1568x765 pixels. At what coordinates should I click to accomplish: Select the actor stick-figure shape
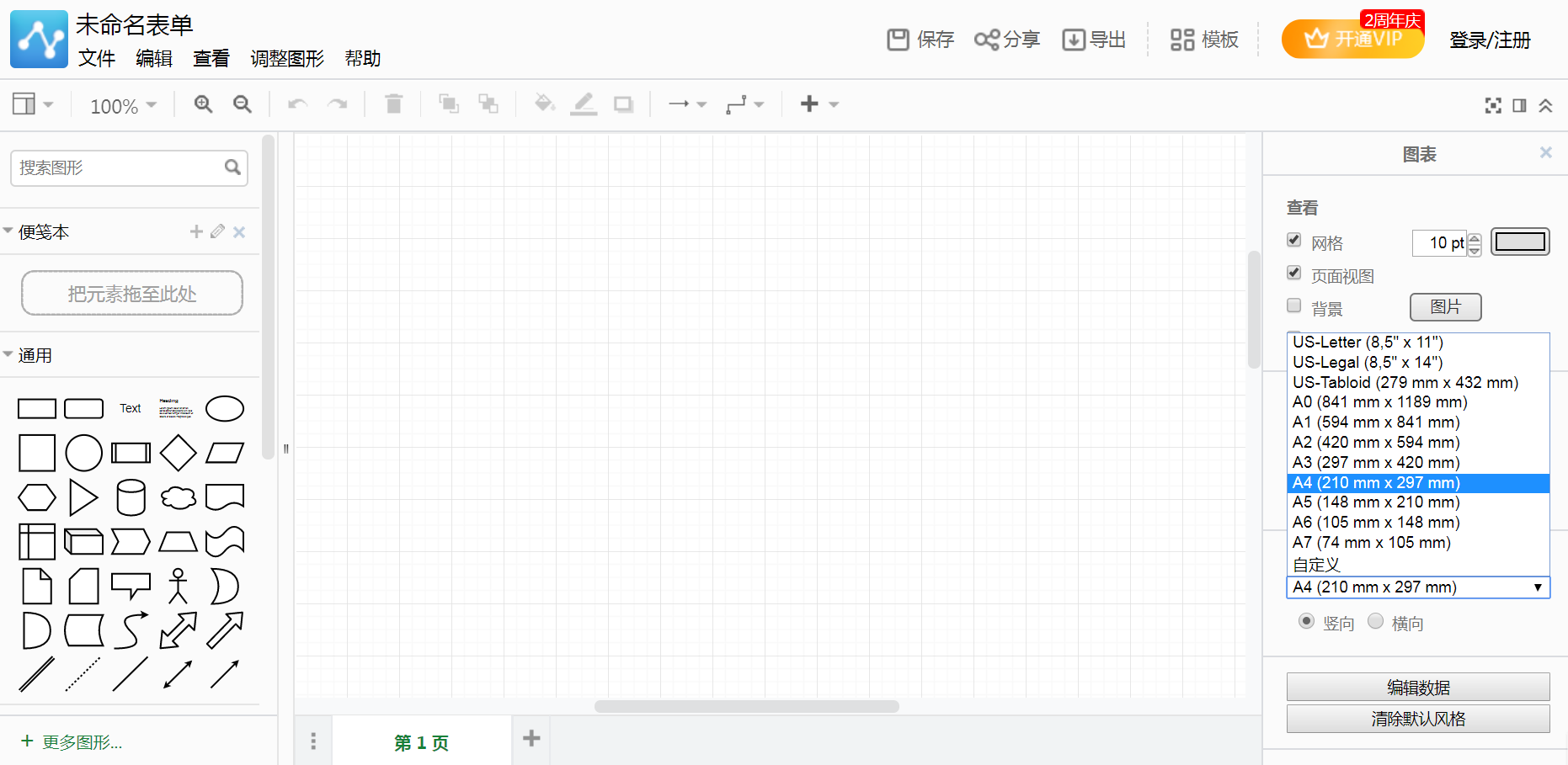click(178, 586)
